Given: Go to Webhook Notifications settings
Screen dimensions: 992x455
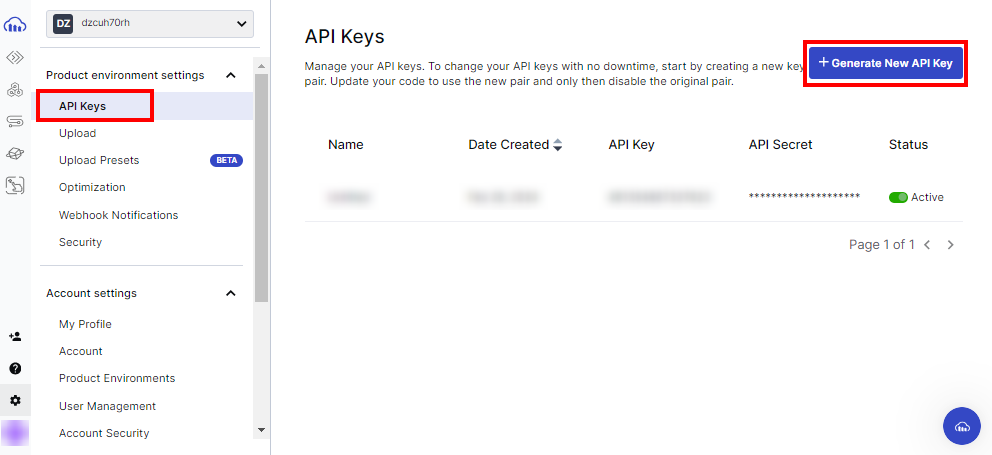Looking at the screenshot, I should click(x=118, y=215).
